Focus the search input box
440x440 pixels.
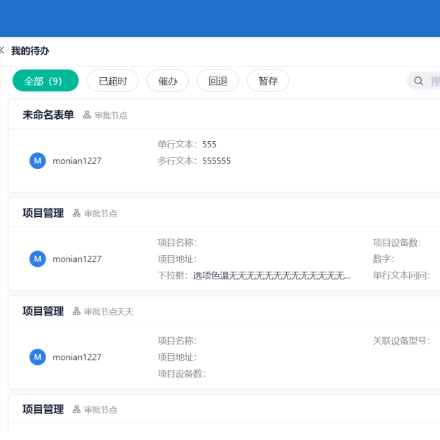click(x=424, y=81)
